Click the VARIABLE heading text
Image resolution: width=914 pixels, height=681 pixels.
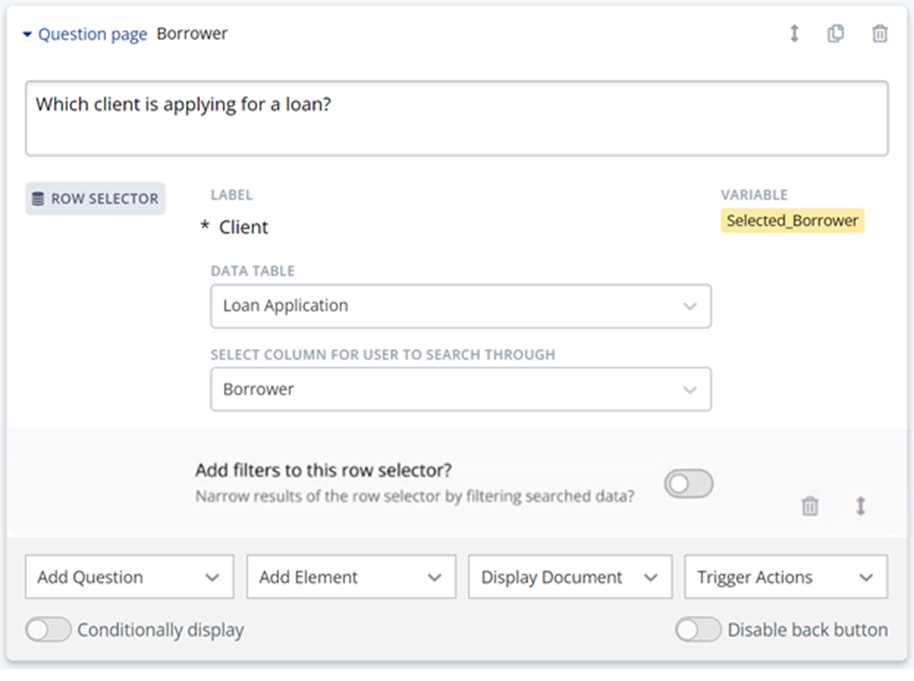pyautogui.click(x=754, y=195)
